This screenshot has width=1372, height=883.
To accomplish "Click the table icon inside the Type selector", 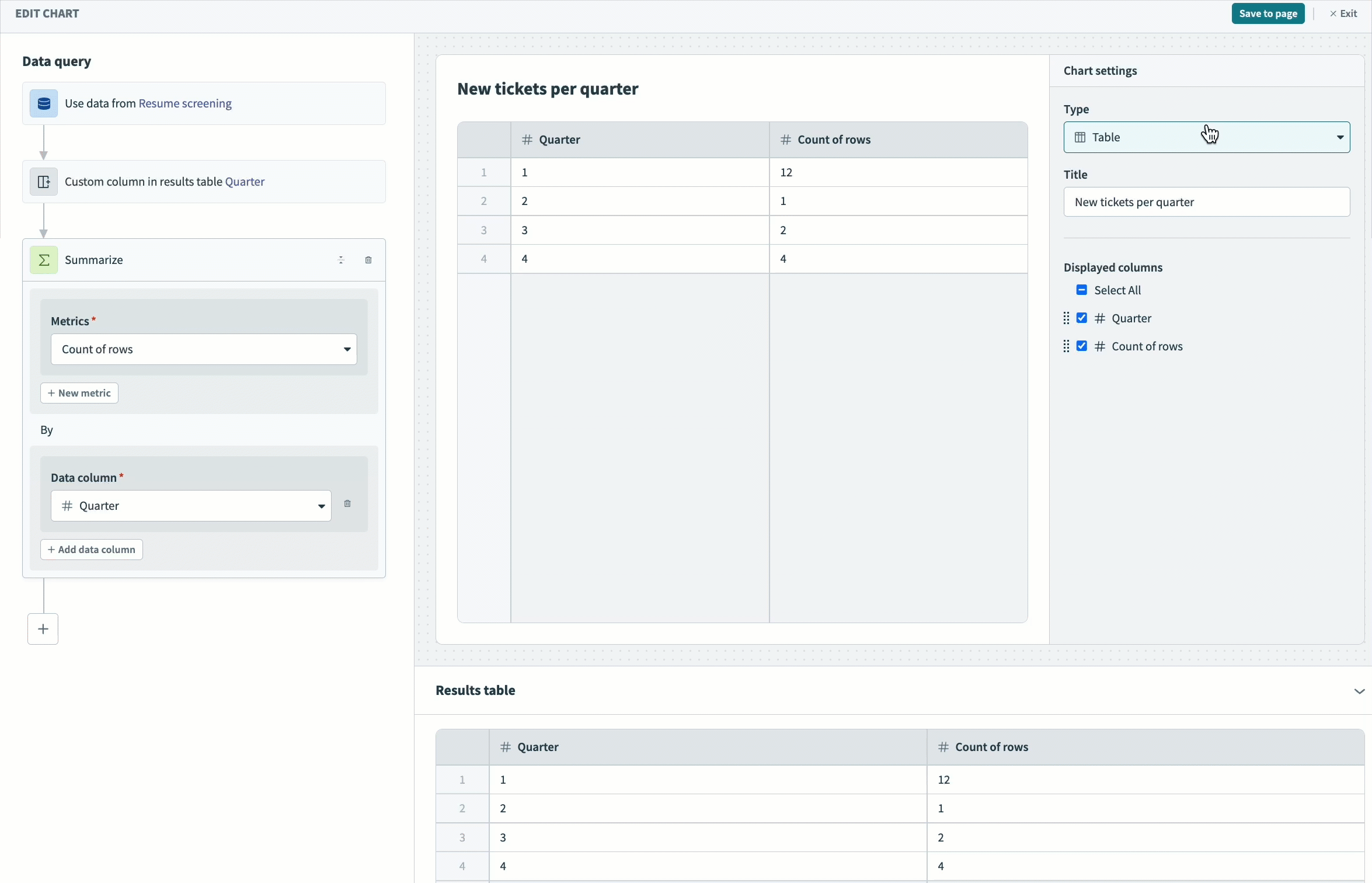I will 1081,137.
